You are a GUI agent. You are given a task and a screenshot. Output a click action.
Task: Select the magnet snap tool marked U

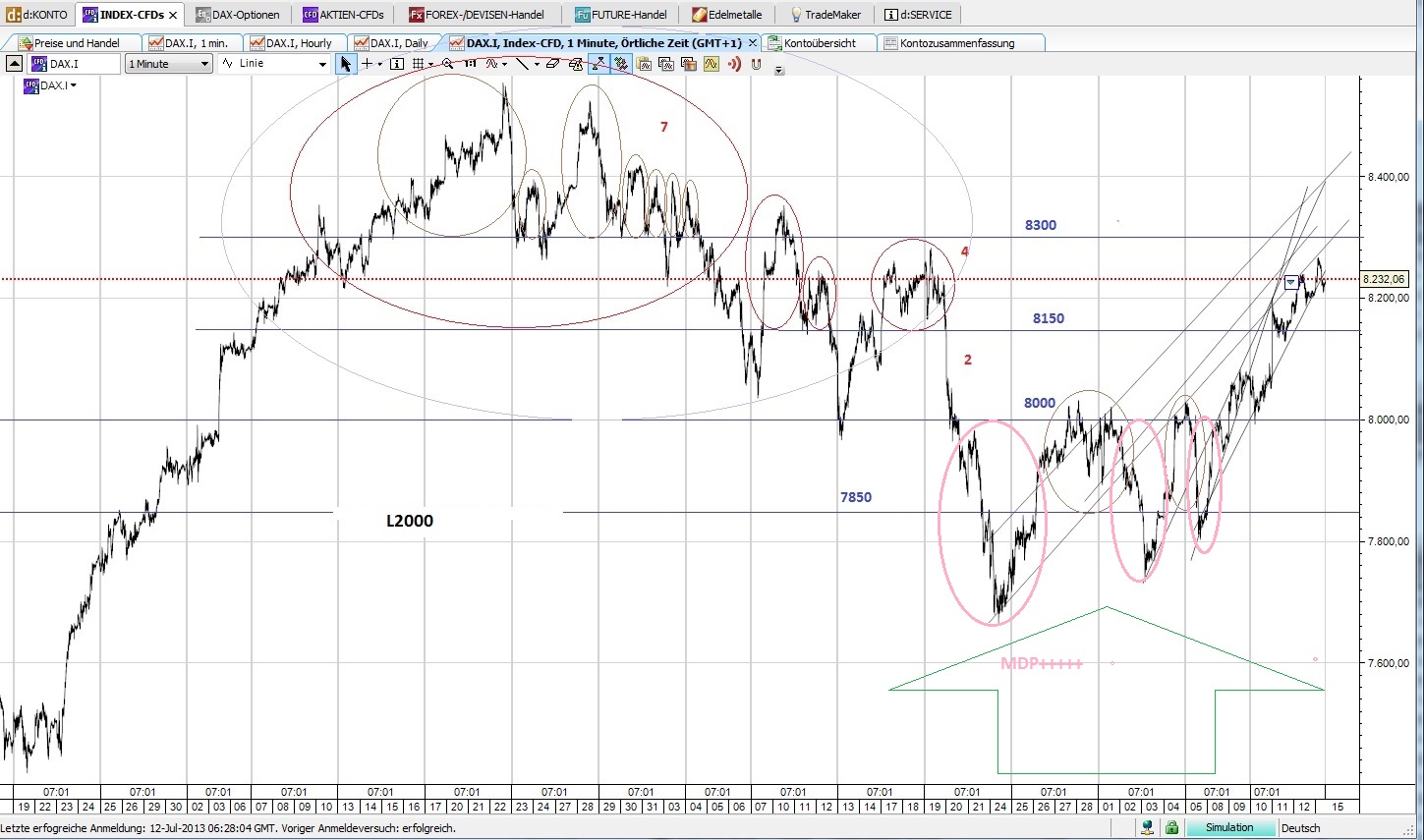pos(754,65)
